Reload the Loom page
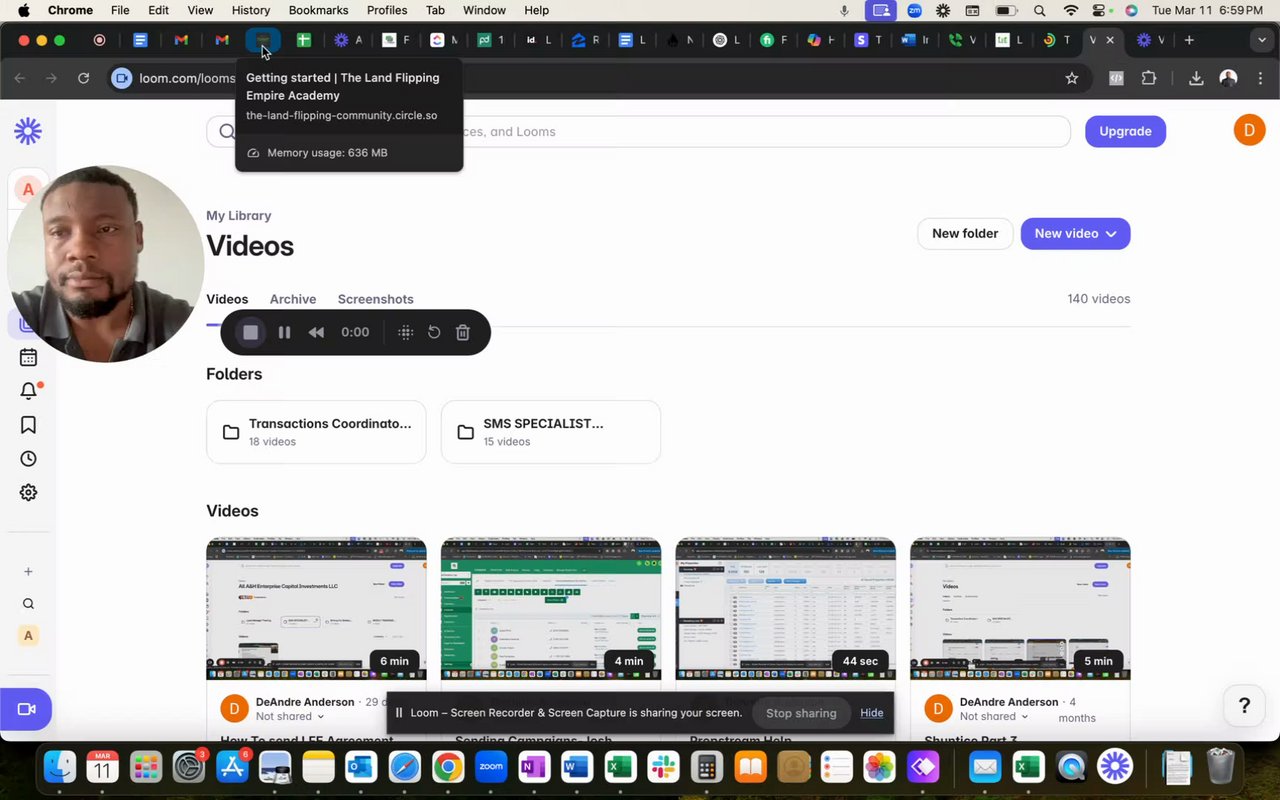Image resolution: width=1280 pixels, height=800 pixels. click(83, 78)
